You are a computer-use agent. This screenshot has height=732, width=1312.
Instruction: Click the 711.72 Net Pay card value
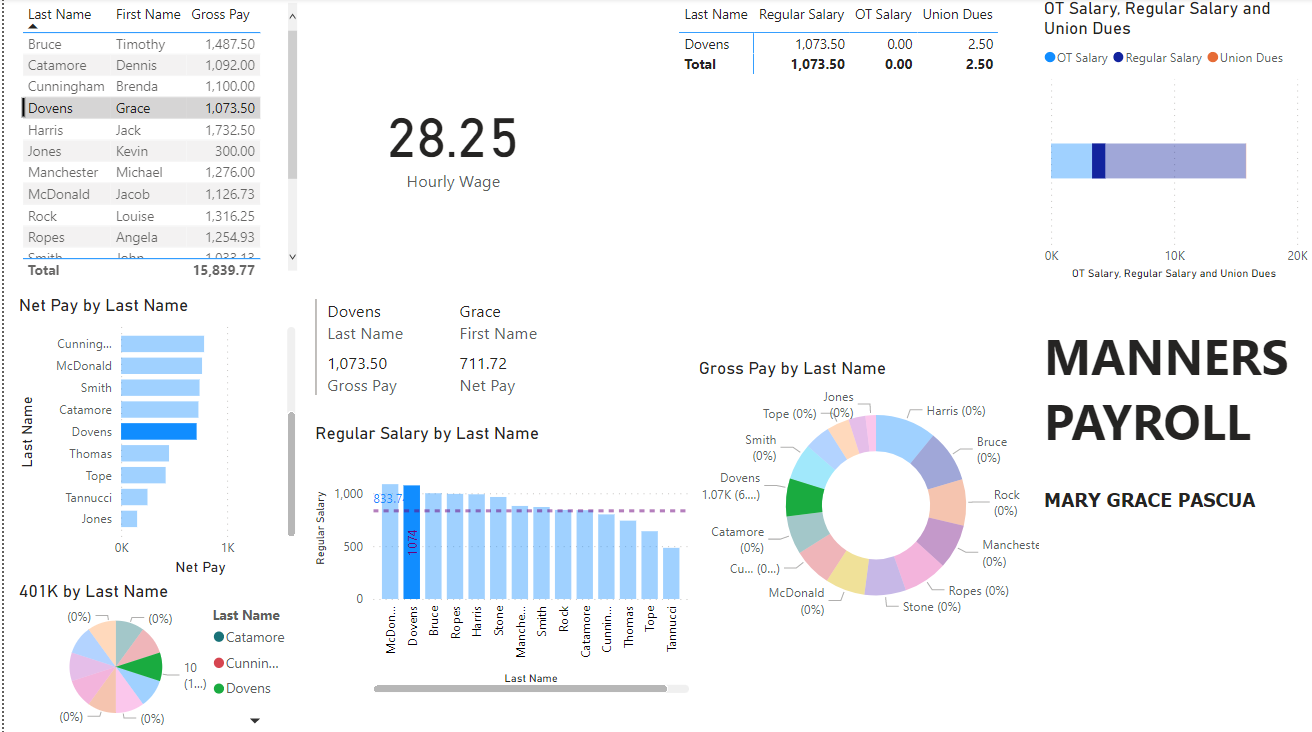point(483,364)
